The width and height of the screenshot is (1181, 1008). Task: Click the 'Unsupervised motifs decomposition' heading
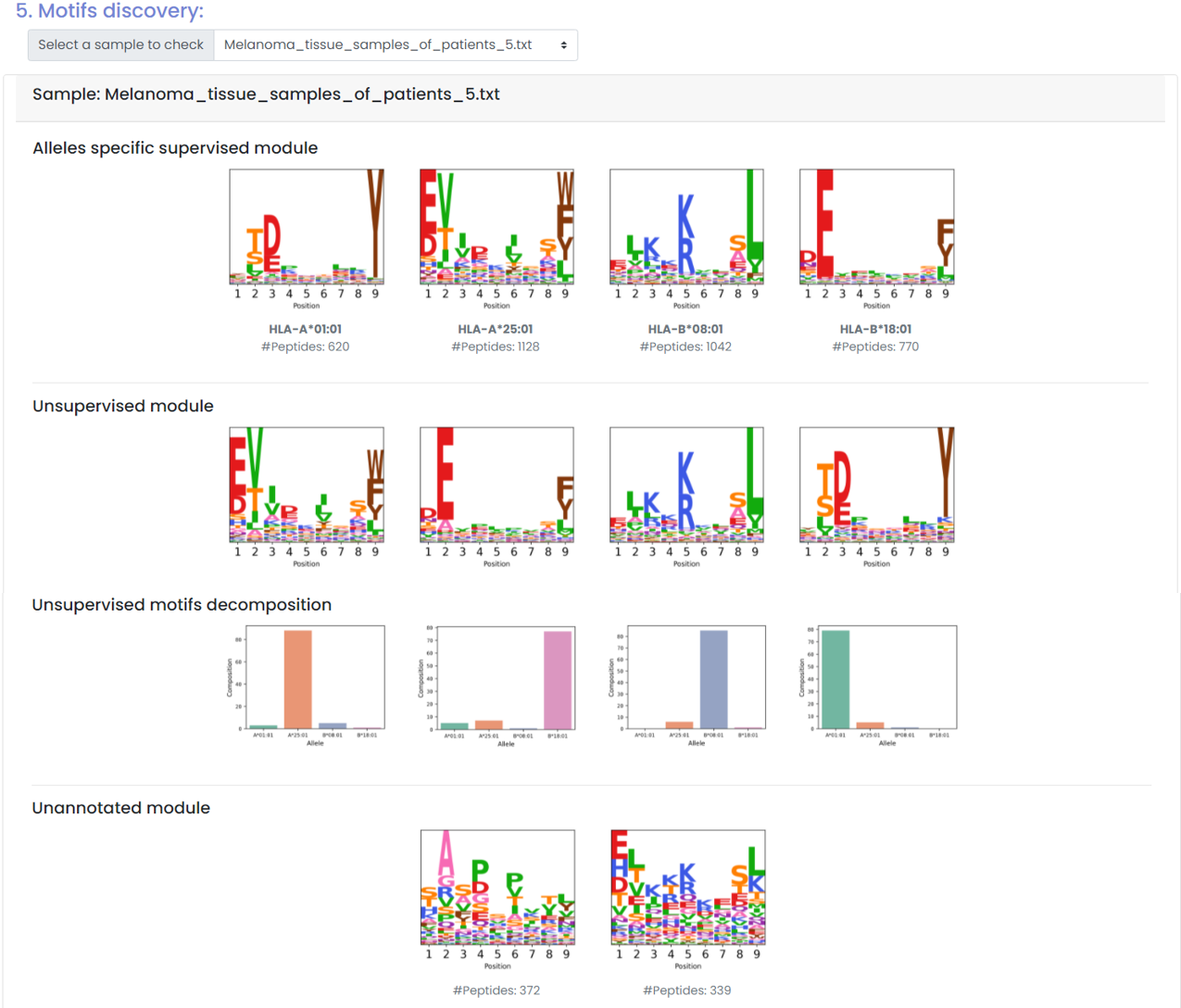pyautogui.click(x=182, y=605)
